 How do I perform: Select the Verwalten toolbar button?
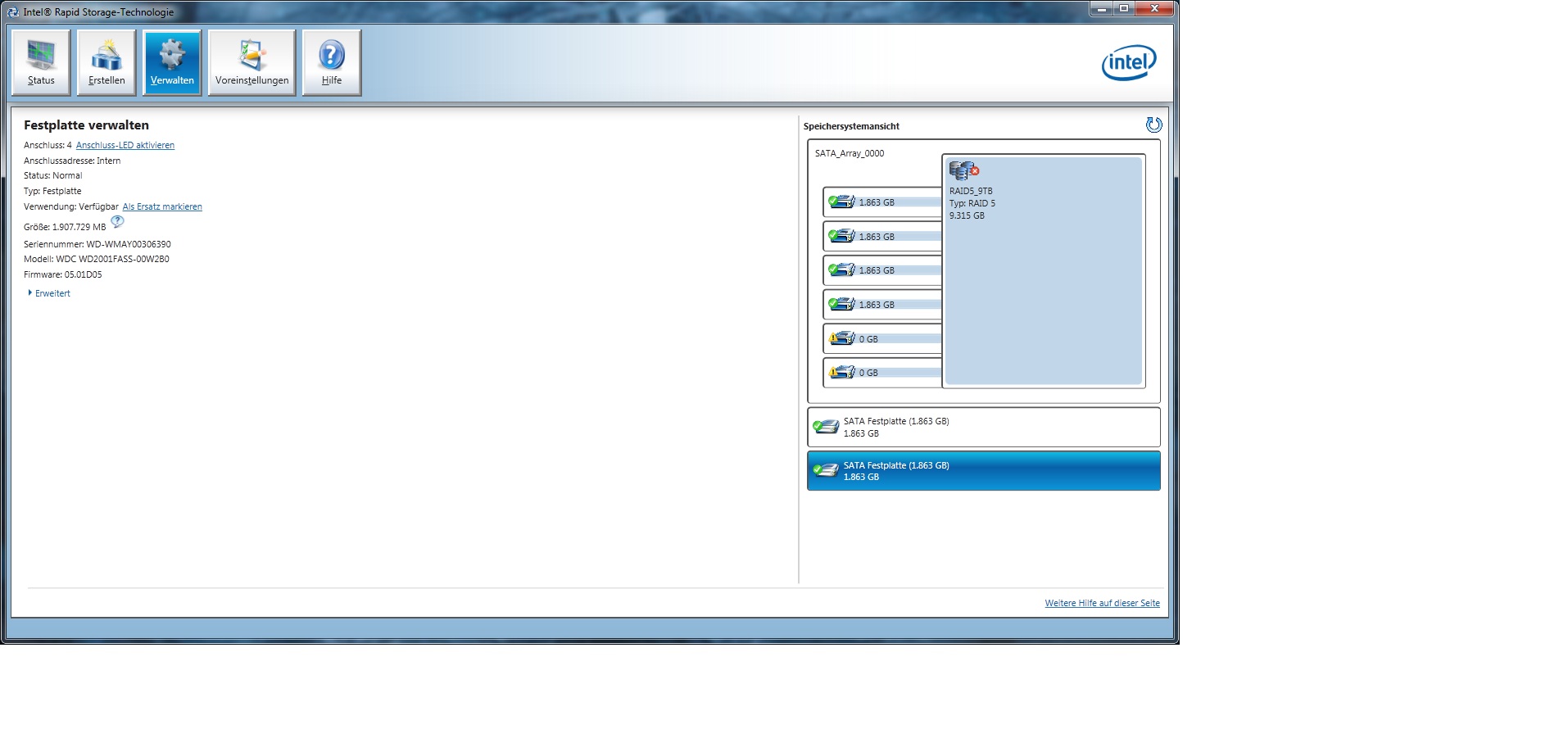(172, 63)
